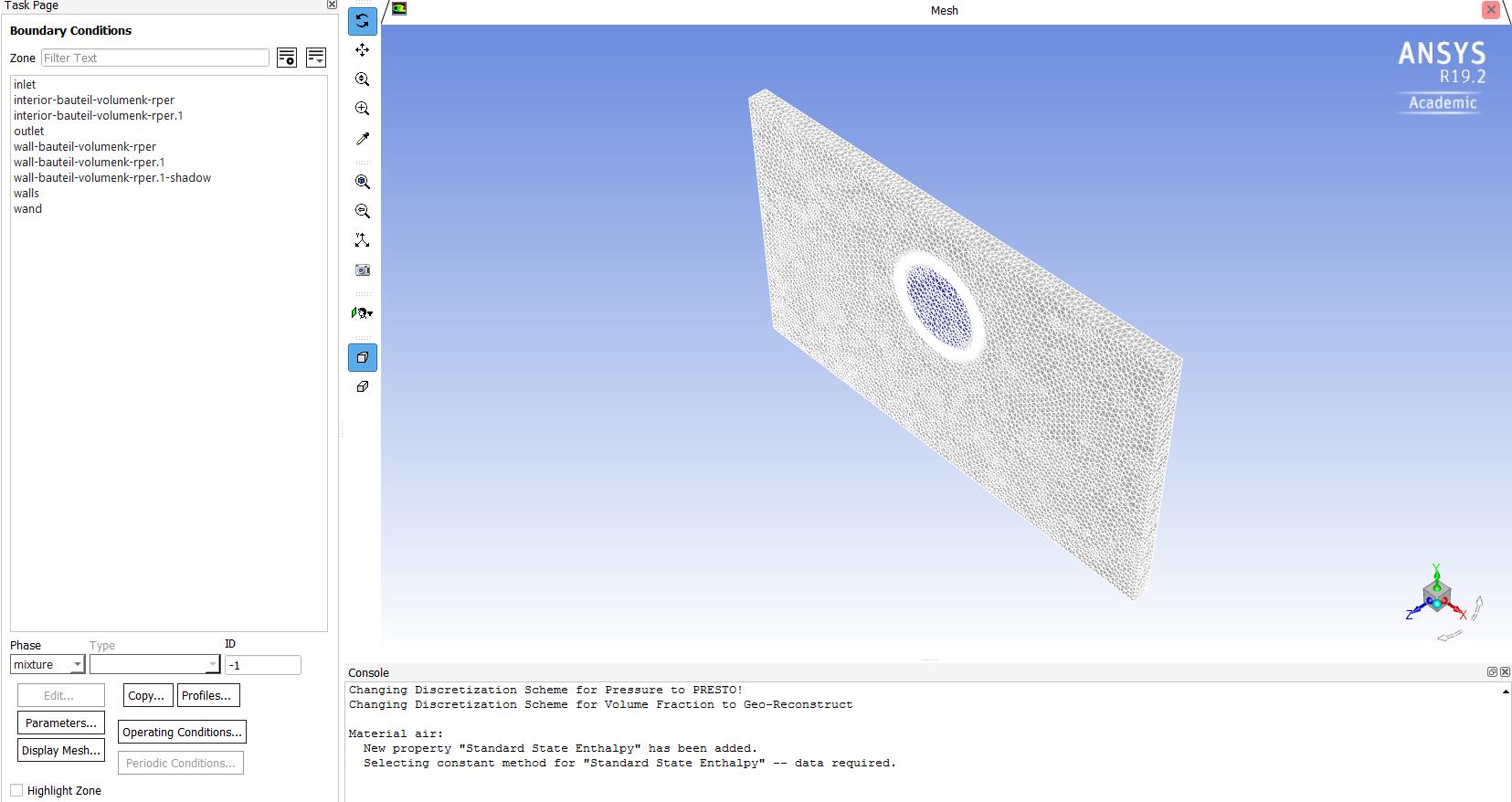Click the Copy... button
This screenshot has width=1512, height=802.
coord(148,695)
